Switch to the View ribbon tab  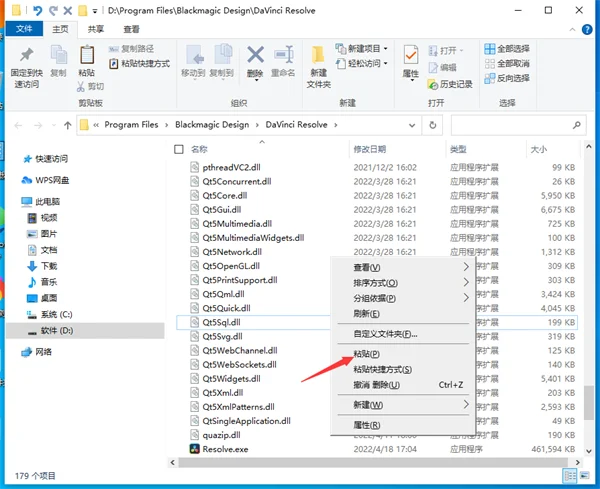131,29
